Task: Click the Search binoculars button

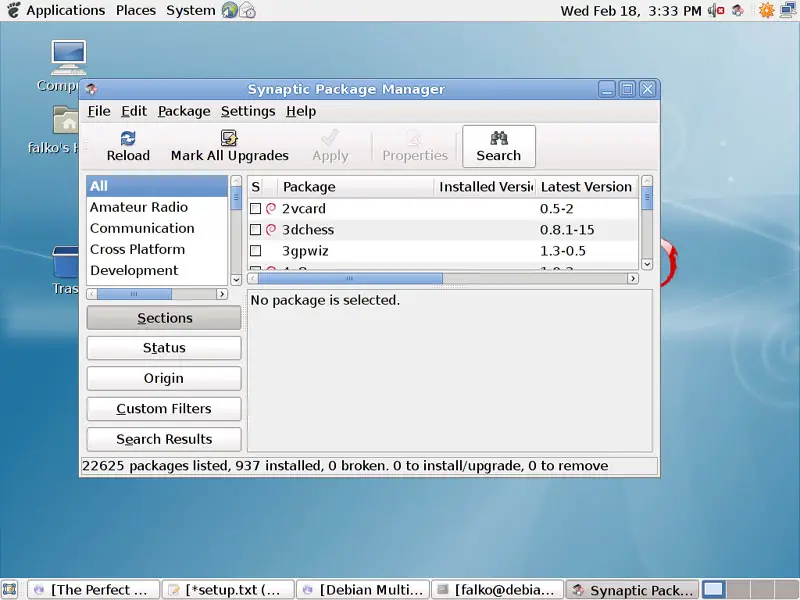Action: (498, 146)
